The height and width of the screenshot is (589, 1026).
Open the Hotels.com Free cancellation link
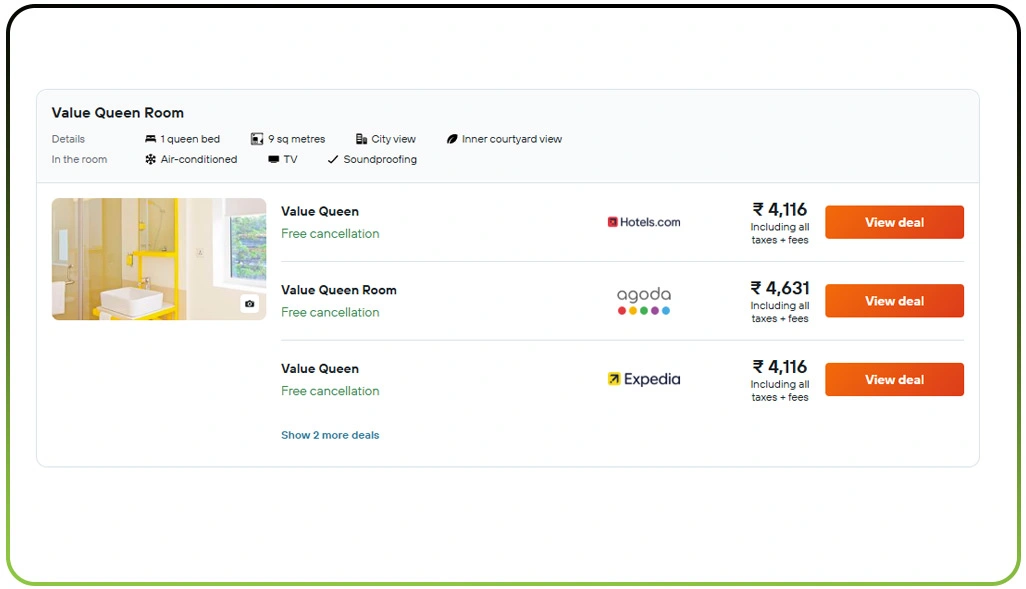pyautogui.click(x=330, y=233)
